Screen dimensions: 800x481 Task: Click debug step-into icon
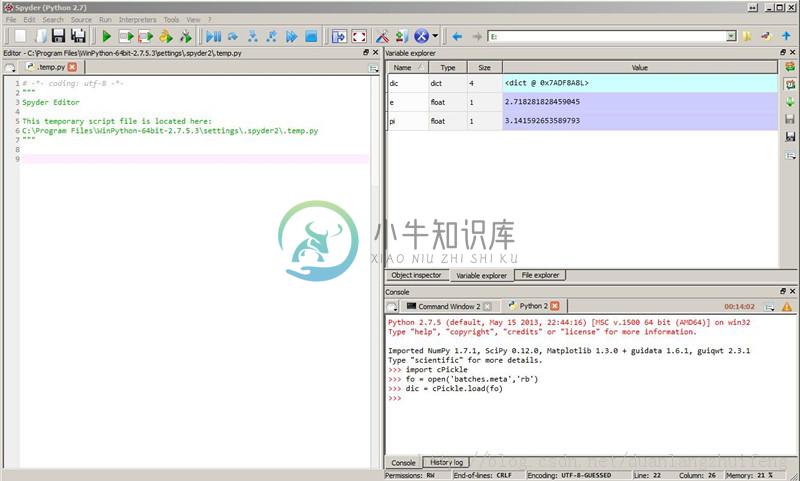pyautogui.click(x=253, y=36)
